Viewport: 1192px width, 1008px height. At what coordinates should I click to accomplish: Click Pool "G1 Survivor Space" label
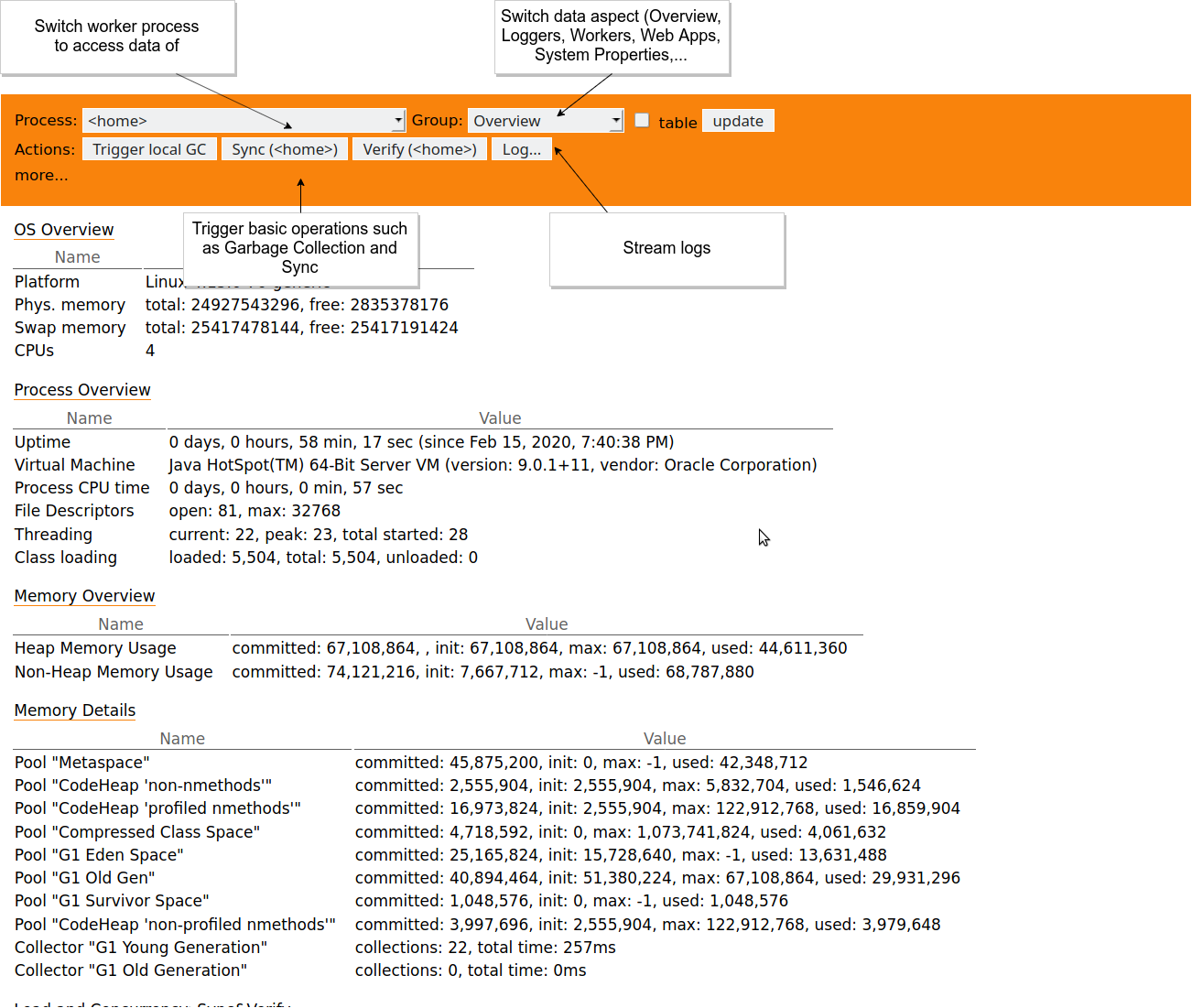point(112,901)
